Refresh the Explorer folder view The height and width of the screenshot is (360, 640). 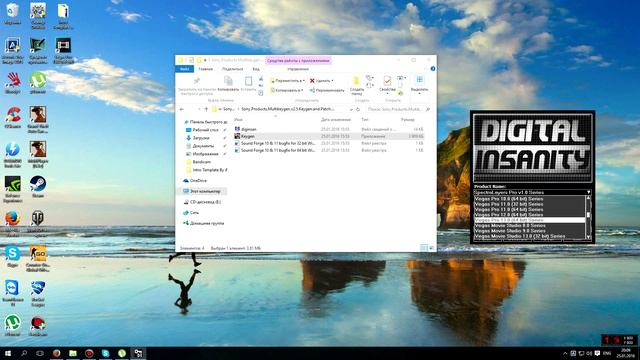pyautogui.click(x=358, y=109)
